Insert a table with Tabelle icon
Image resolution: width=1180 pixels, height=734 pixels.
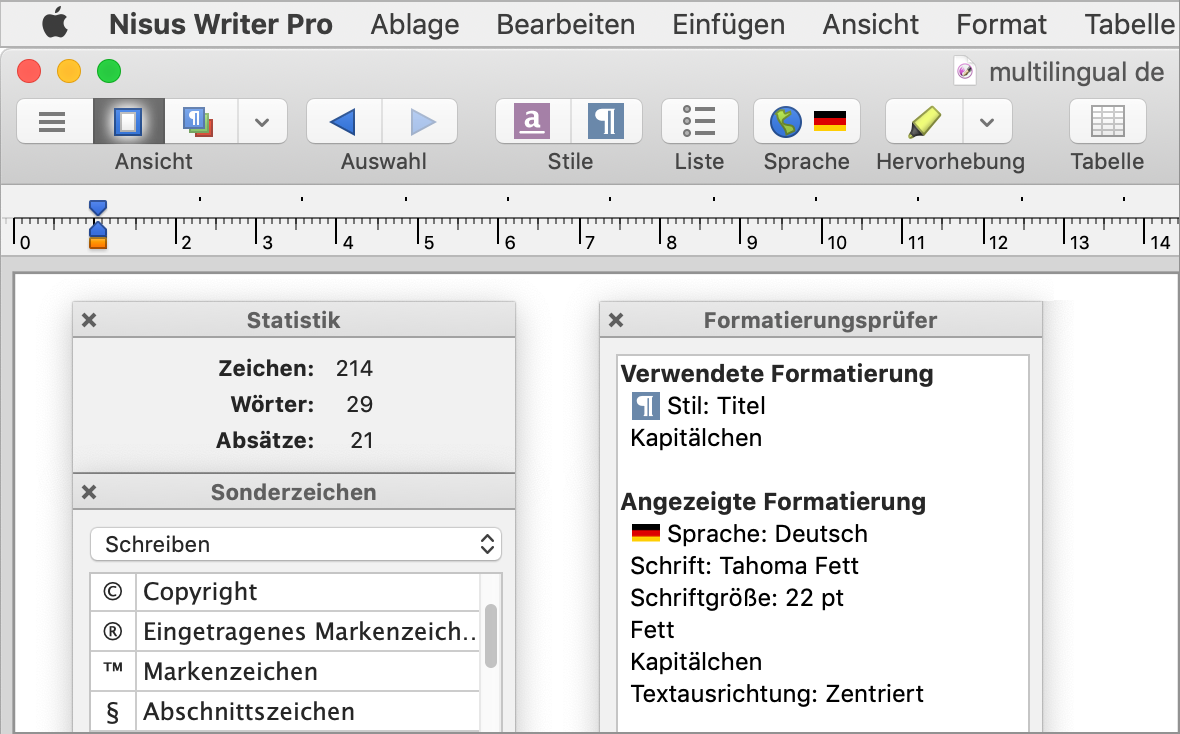pyautogui.click(x=1107, y=121)
